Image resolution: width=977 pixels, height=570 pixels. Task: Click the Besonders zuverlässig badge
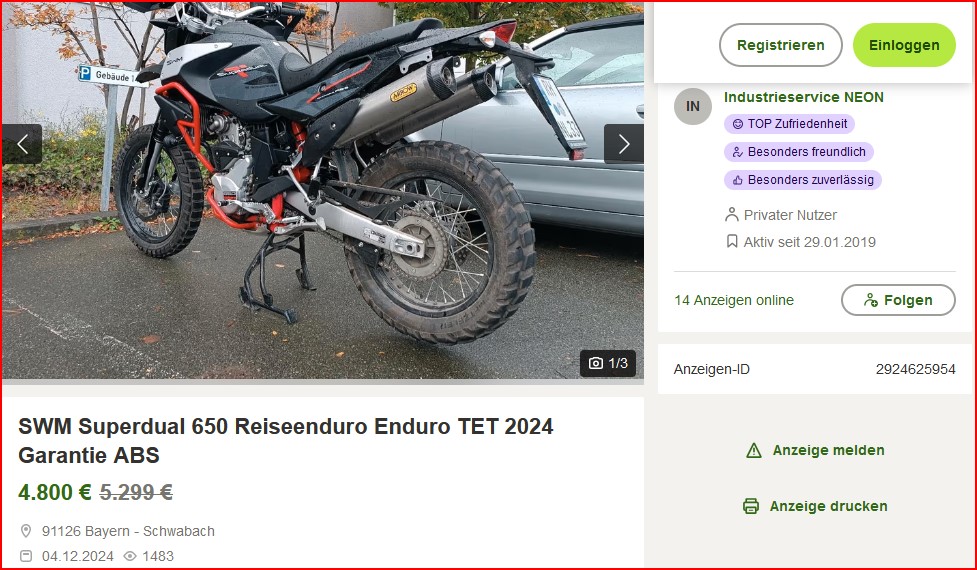(803, 180)
